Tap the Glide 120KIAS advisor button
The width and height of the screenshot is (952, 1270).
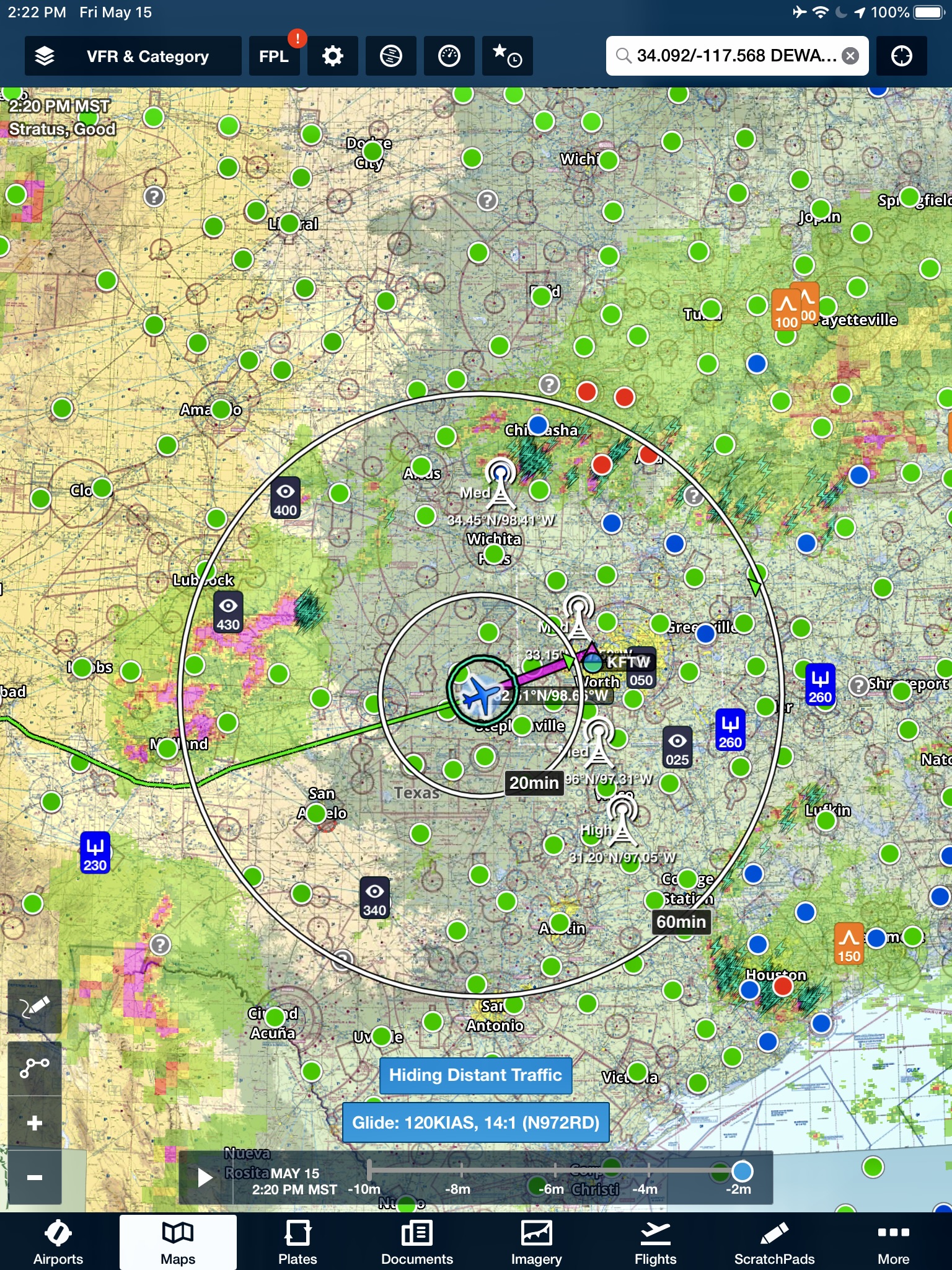coord(475,1122)
